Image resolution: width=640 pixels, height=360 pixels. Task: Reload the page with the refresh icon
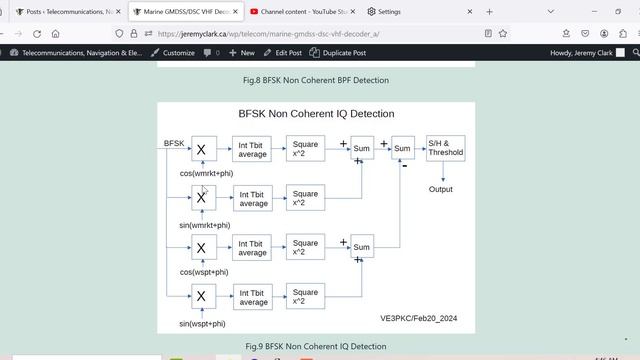click(x=37, y=34)
